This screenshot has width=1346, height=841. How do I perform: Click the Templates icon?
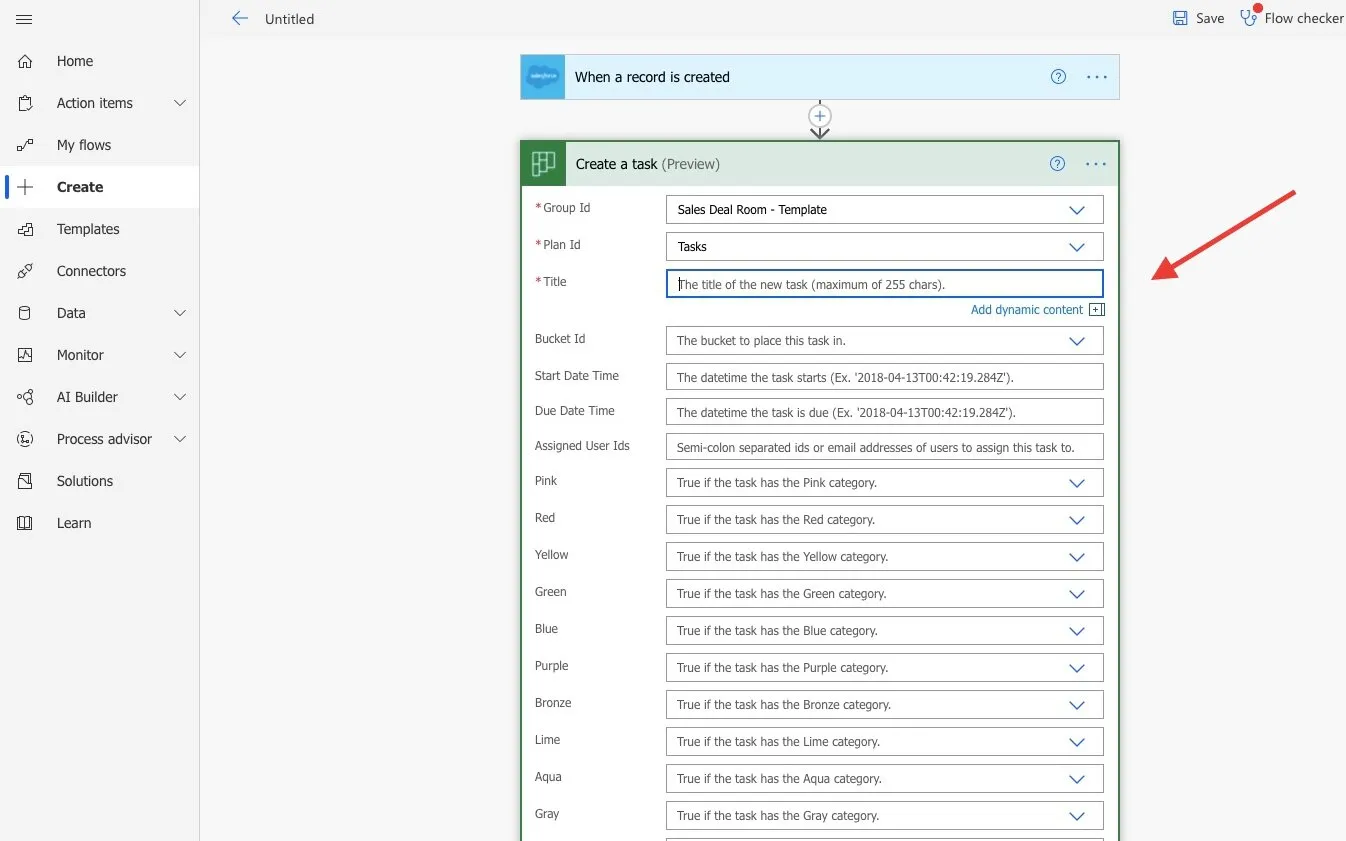tap(25, 229)
